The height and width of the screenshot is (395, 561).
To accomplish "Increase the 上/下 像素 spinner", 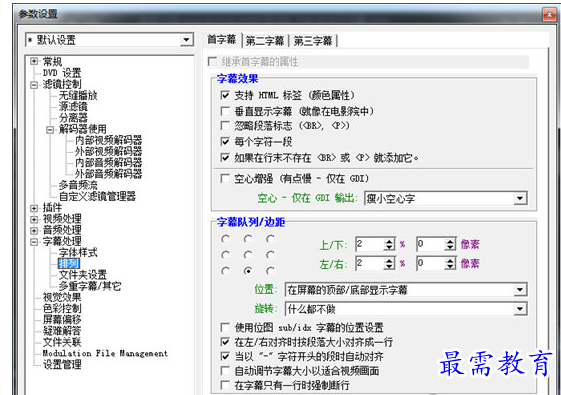I will pos(450,241).
